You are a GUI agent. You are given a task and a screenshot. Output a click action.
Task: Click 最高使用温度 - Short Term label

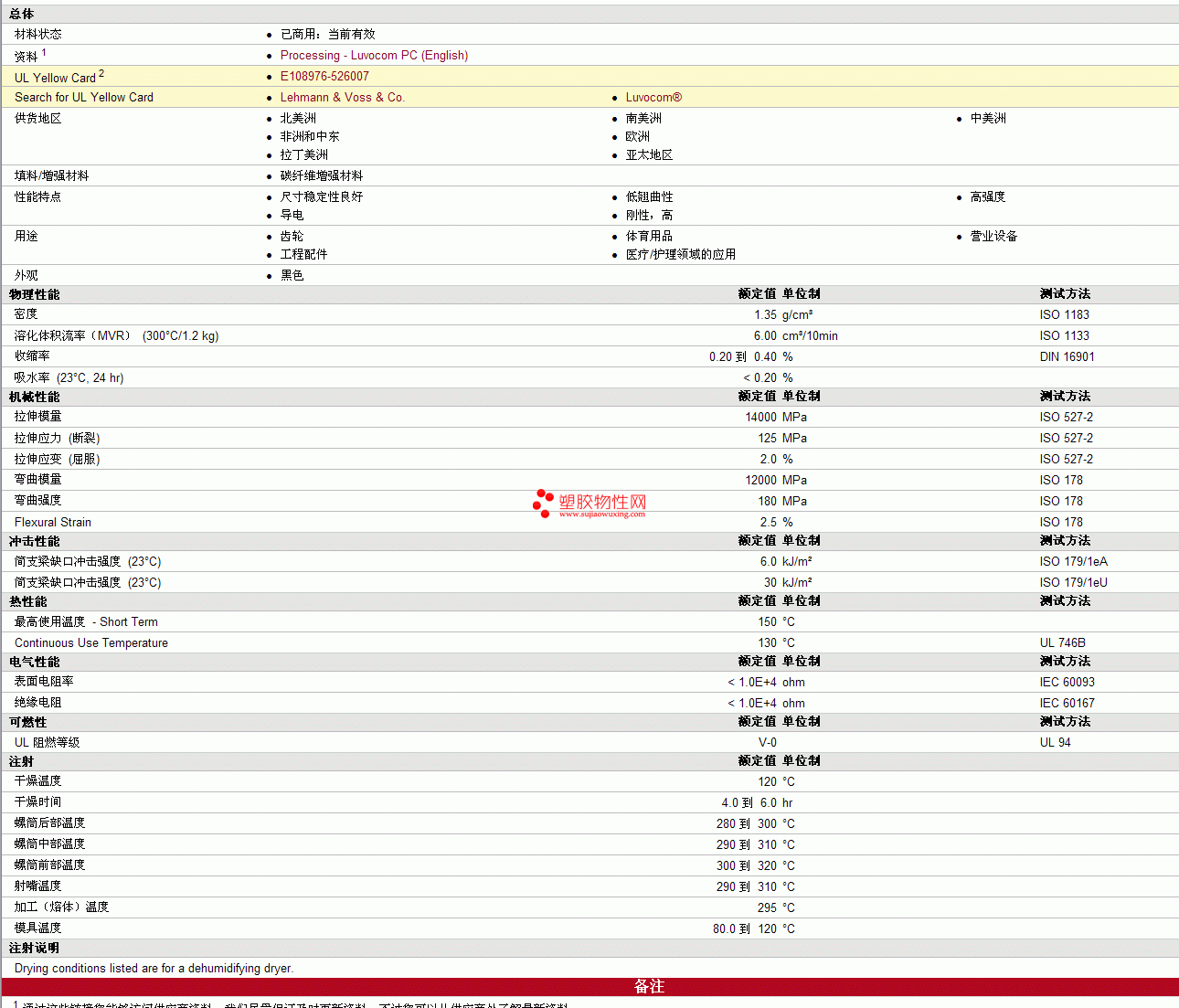point(86,621)
